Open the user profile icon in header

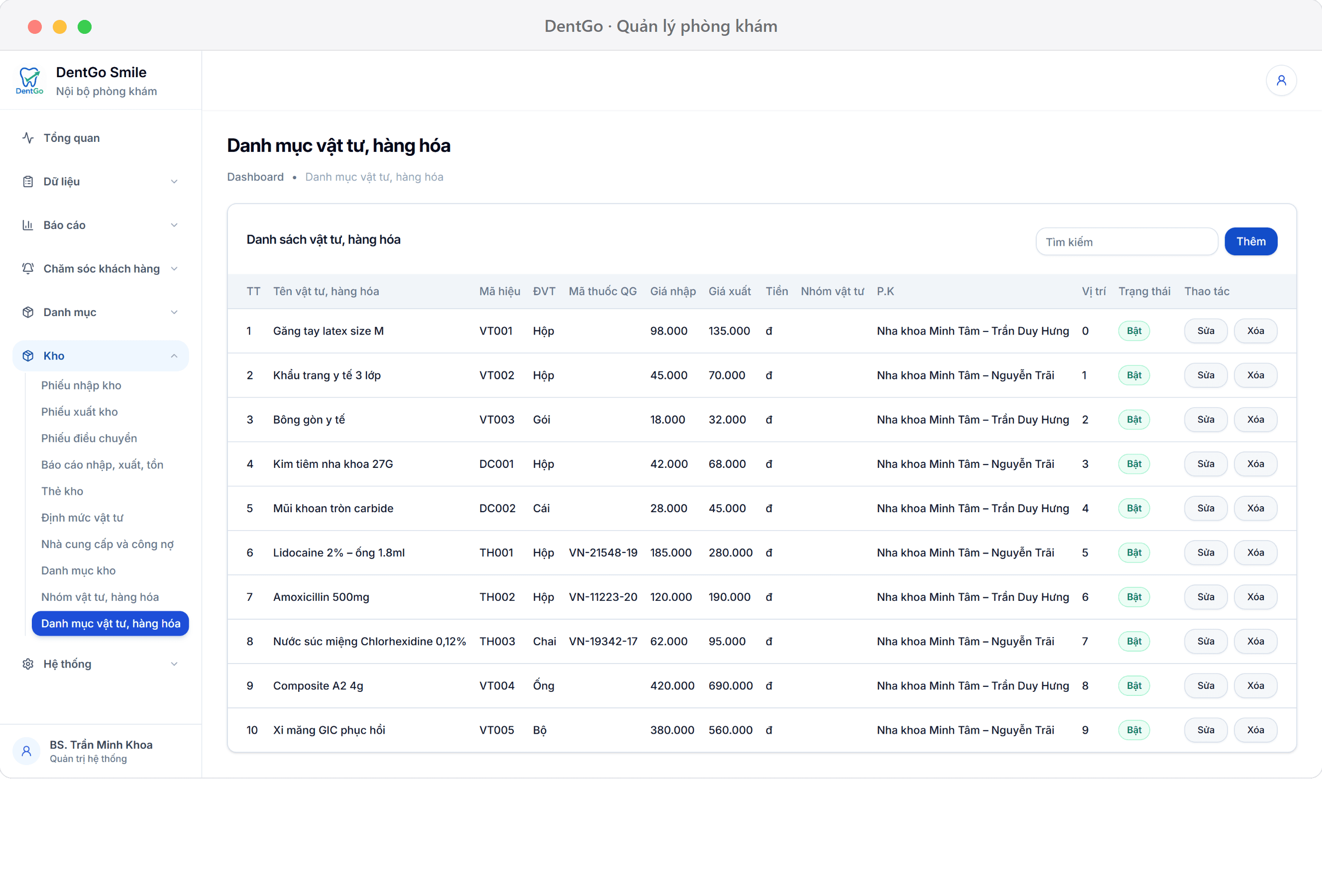click(x=1281, y=81)
